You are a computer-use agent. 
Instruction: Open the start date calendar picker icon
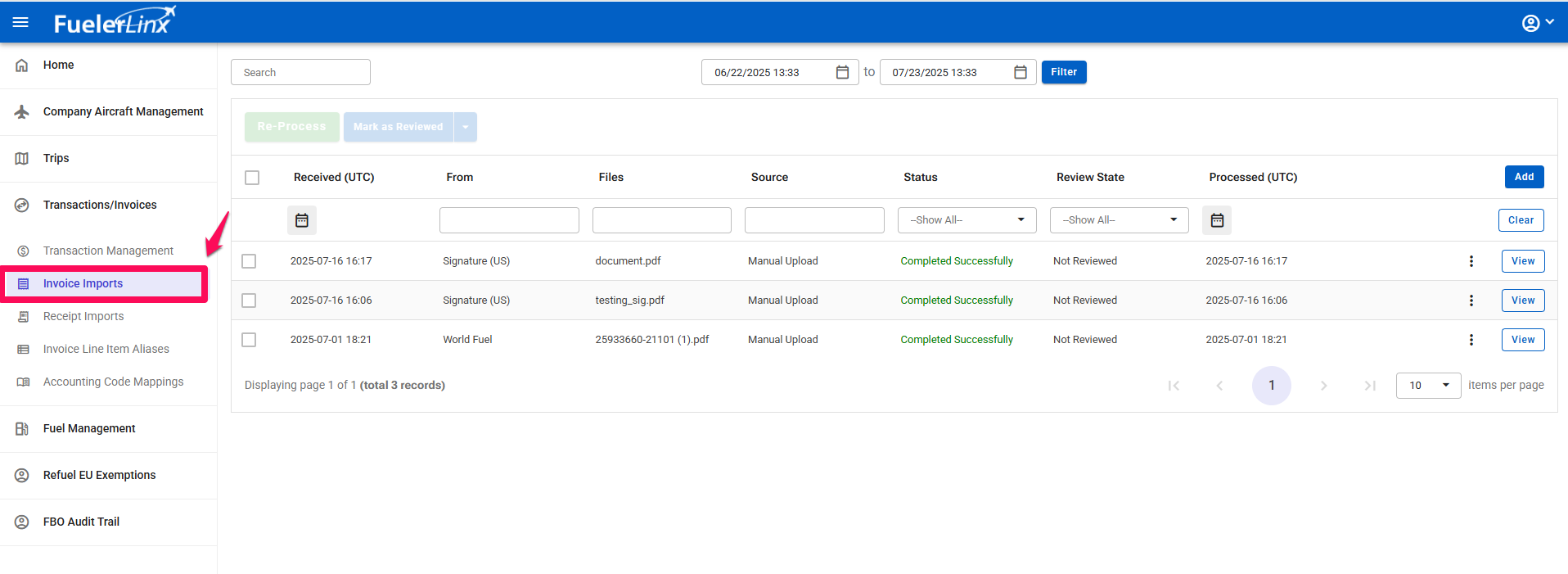pyautogui.click(x=842, y=72)
